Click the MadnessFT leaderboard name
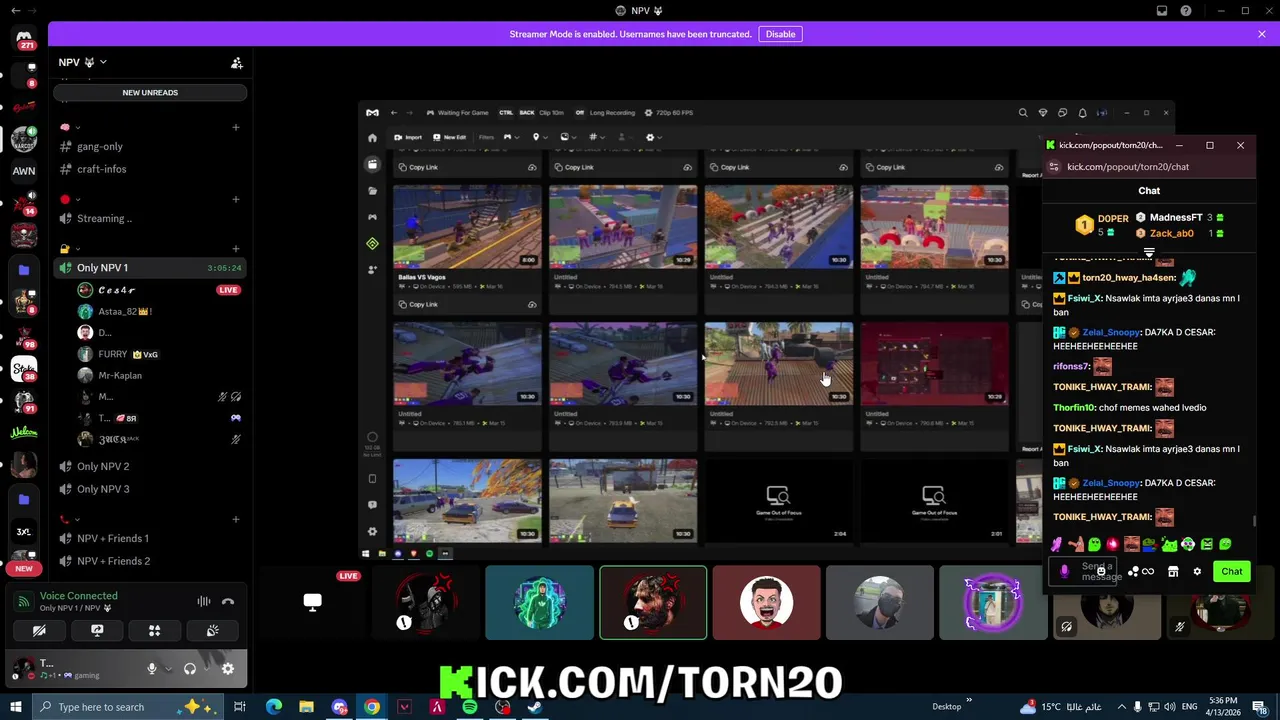This screenshot has height=720, width=1280. click(x=1176, y=217)
